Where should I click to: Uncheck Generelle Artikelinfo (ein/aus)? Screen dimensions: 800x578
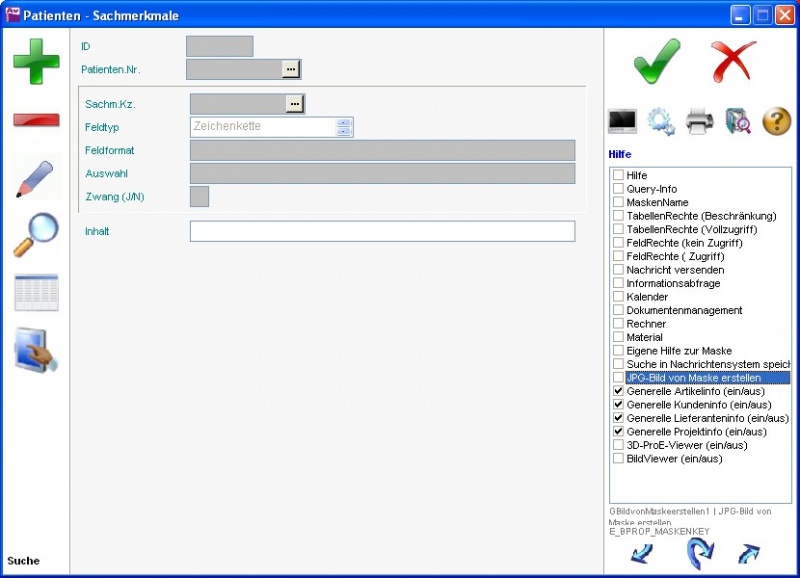click(x=618, y=392)
